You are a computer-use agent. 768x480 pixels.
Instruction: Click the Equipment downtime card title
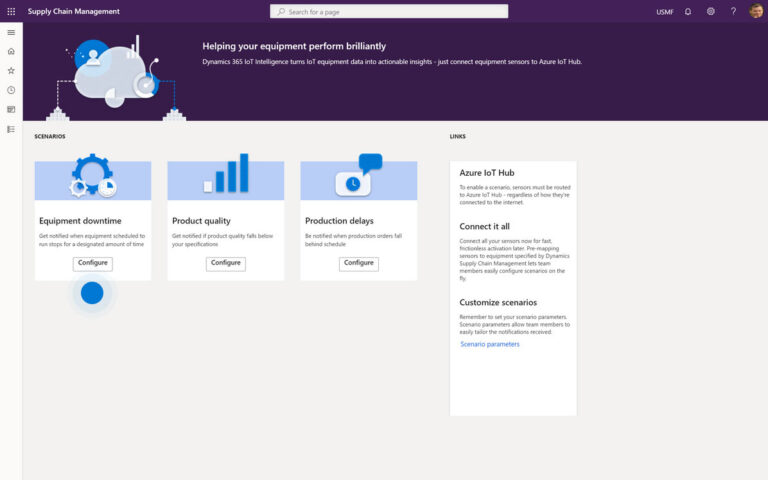80,221
